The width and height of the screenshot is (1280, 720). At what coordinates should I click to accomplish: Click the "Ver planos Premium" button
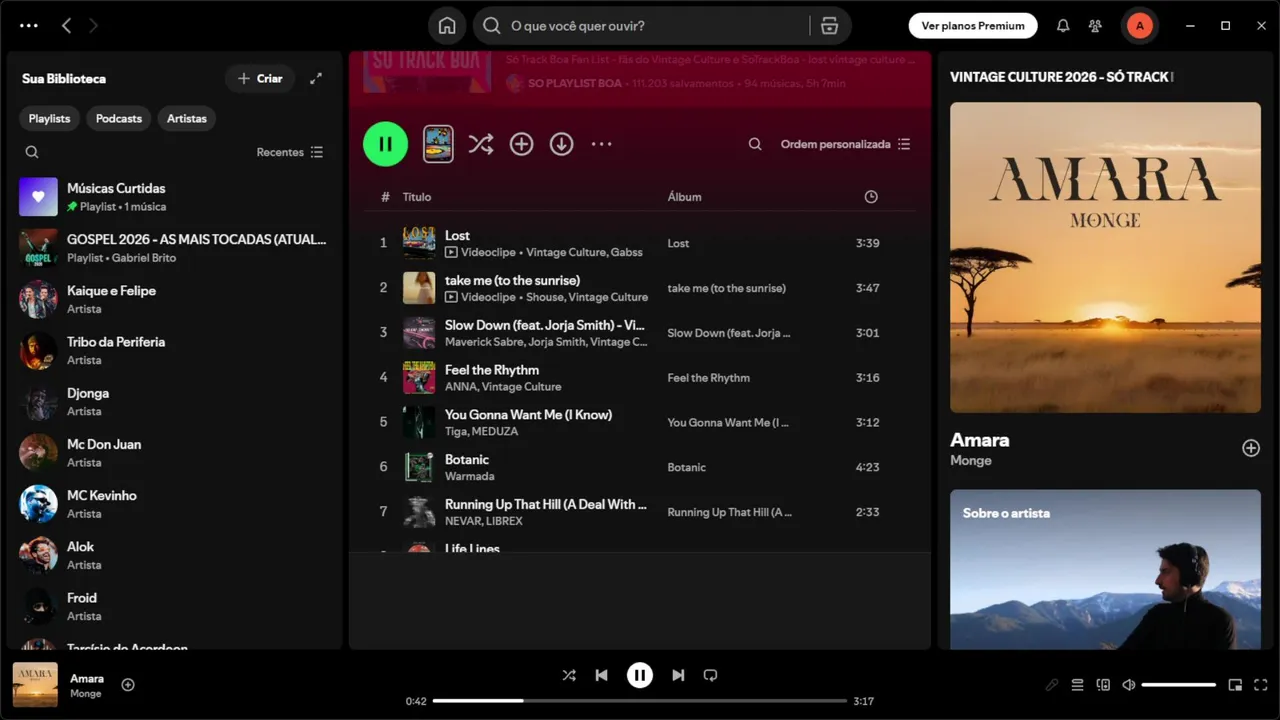[x=973, y=26]
